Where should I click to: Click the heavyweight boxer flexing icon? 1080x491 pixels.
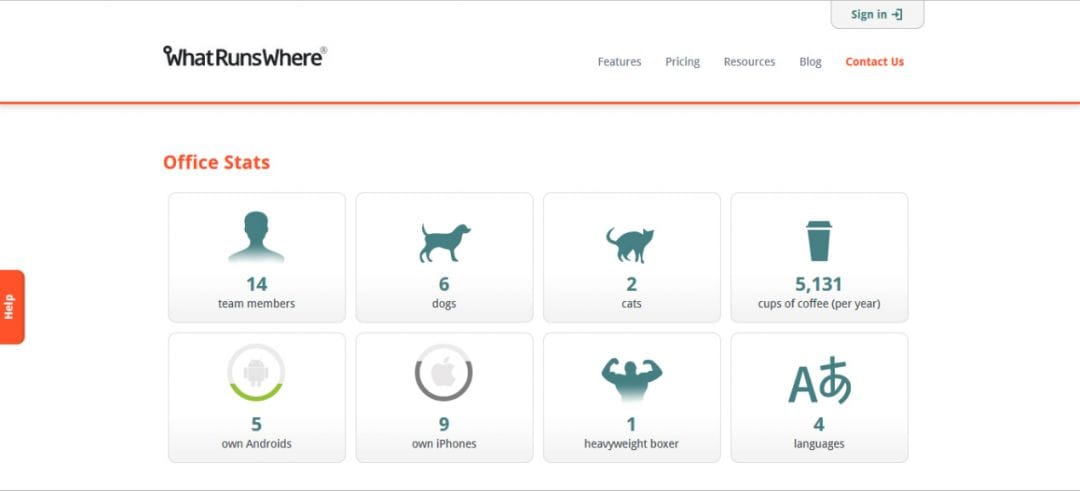click(631, 379)
